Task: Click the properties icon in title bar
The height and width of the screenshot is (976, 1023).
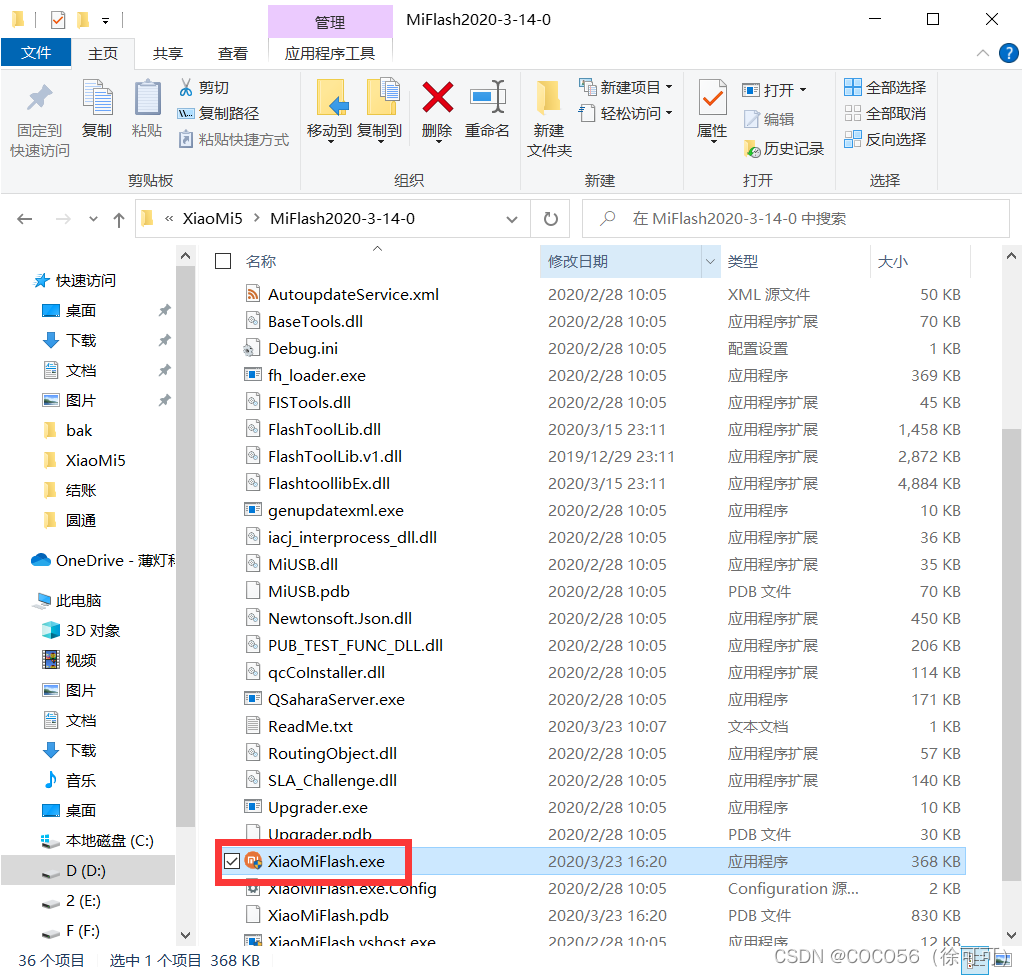Action: 58,20
